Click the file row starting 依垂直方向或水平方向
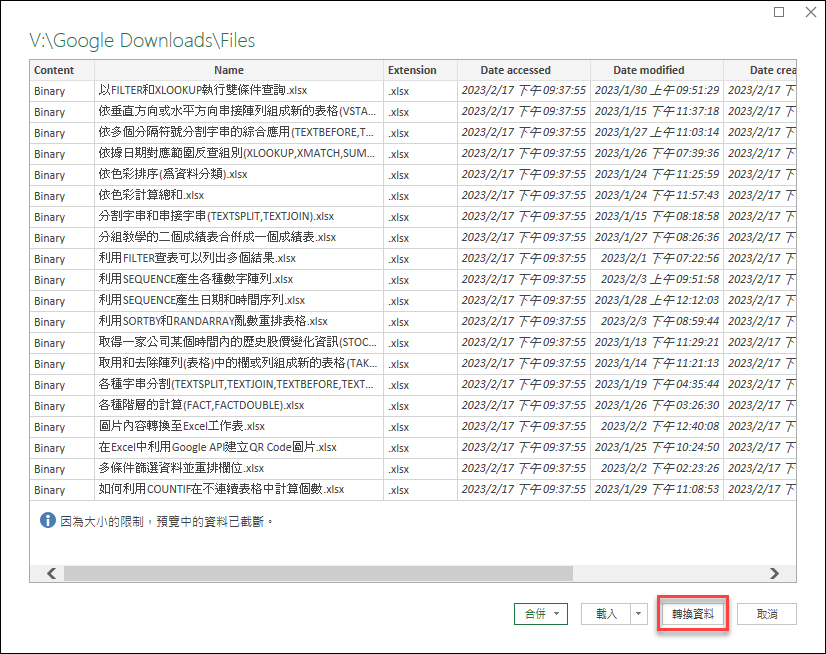The width and height of the screenshot is (826, 654). tap(237, 111)
